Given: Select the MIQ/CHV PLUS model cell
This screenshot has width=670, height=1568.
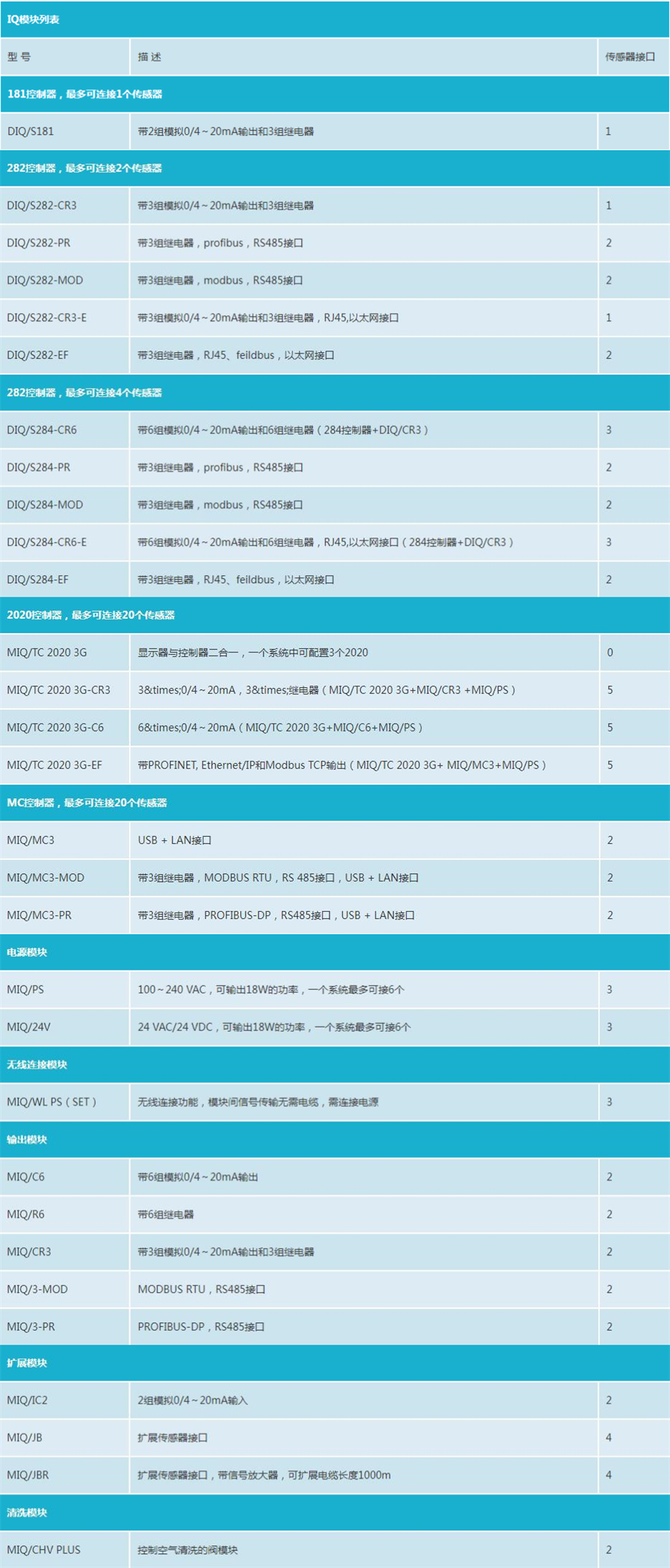Looking at the screenshot, I should coord(44,1550).
